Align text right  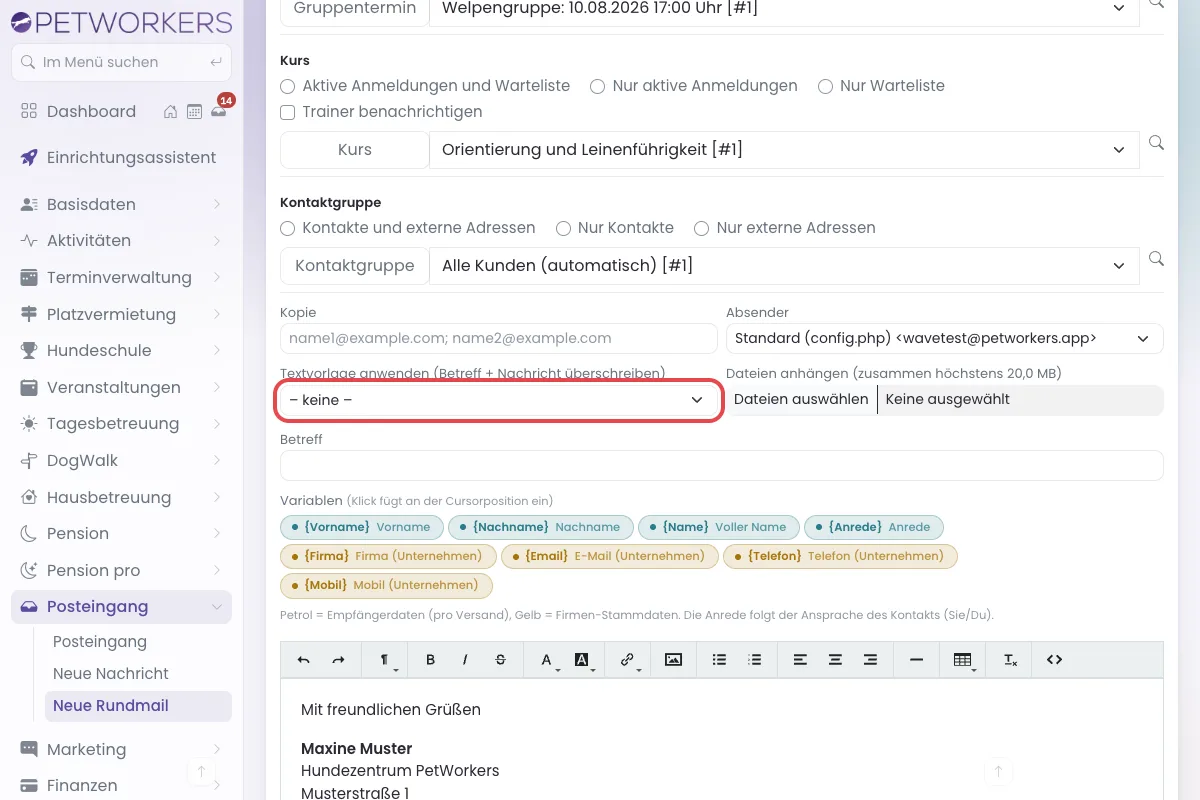870,660
